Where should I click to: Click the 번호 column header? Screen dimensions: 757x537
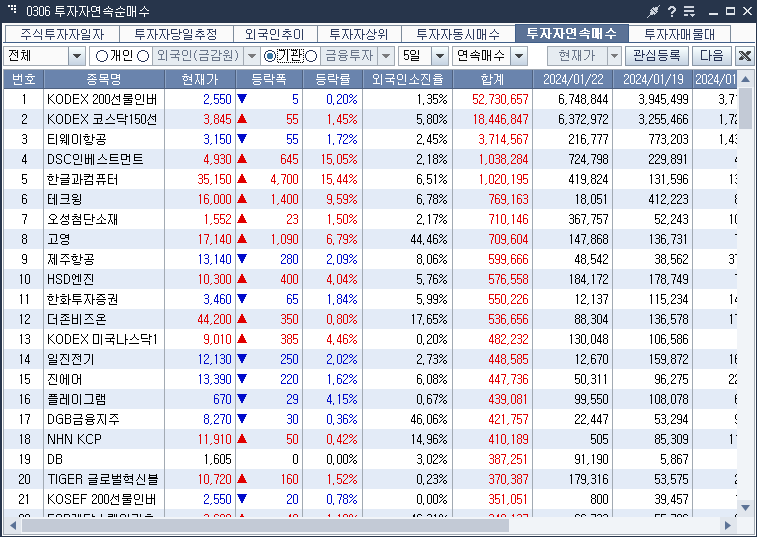point(24,79)
